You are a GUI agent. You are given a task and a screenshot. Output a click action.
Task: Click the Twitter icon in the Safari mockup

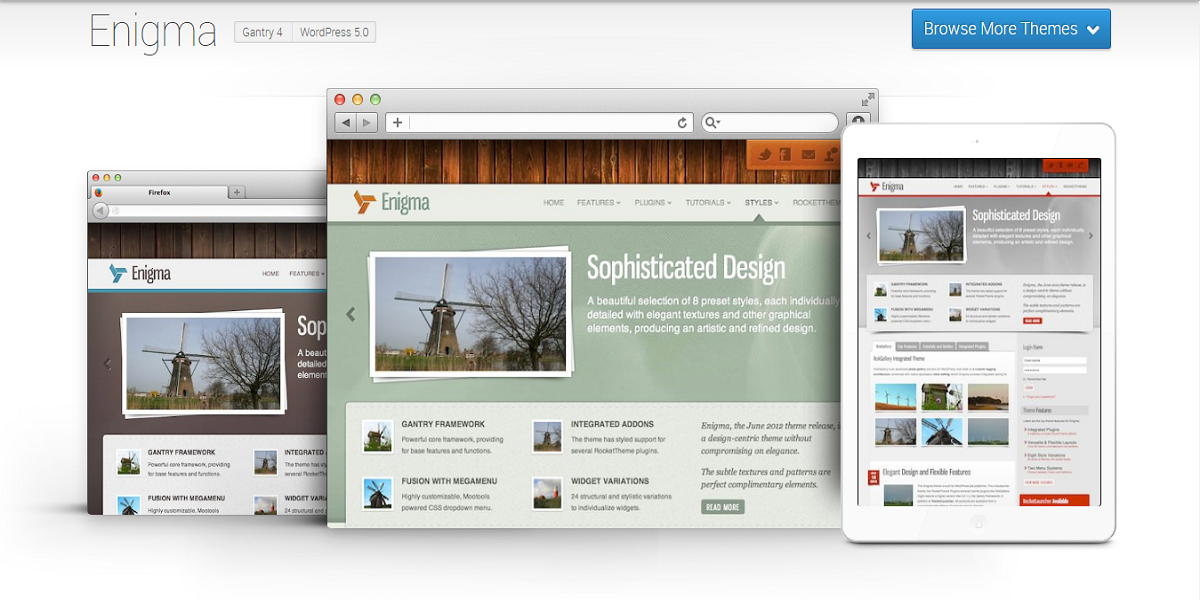(x=763, y=154)
